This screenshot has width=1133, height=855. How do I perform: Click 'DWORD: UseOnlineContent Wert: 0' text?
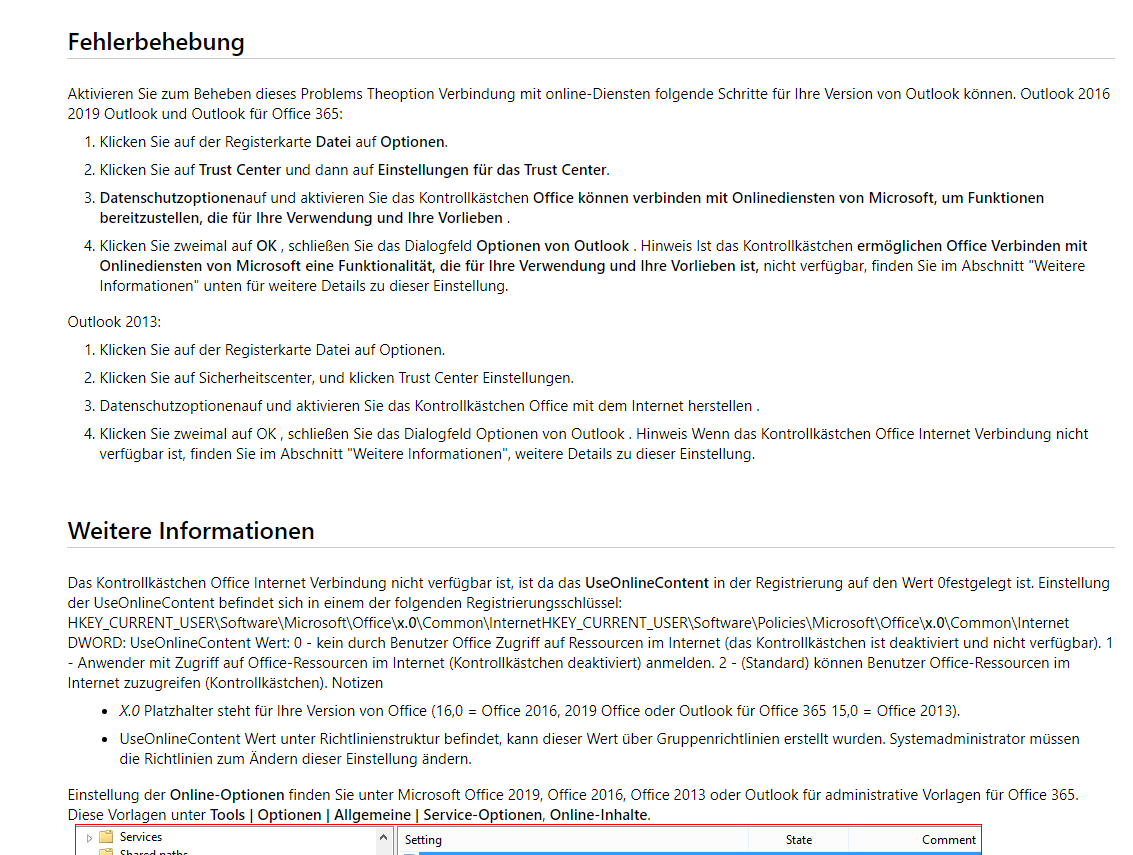coord(184,643)
